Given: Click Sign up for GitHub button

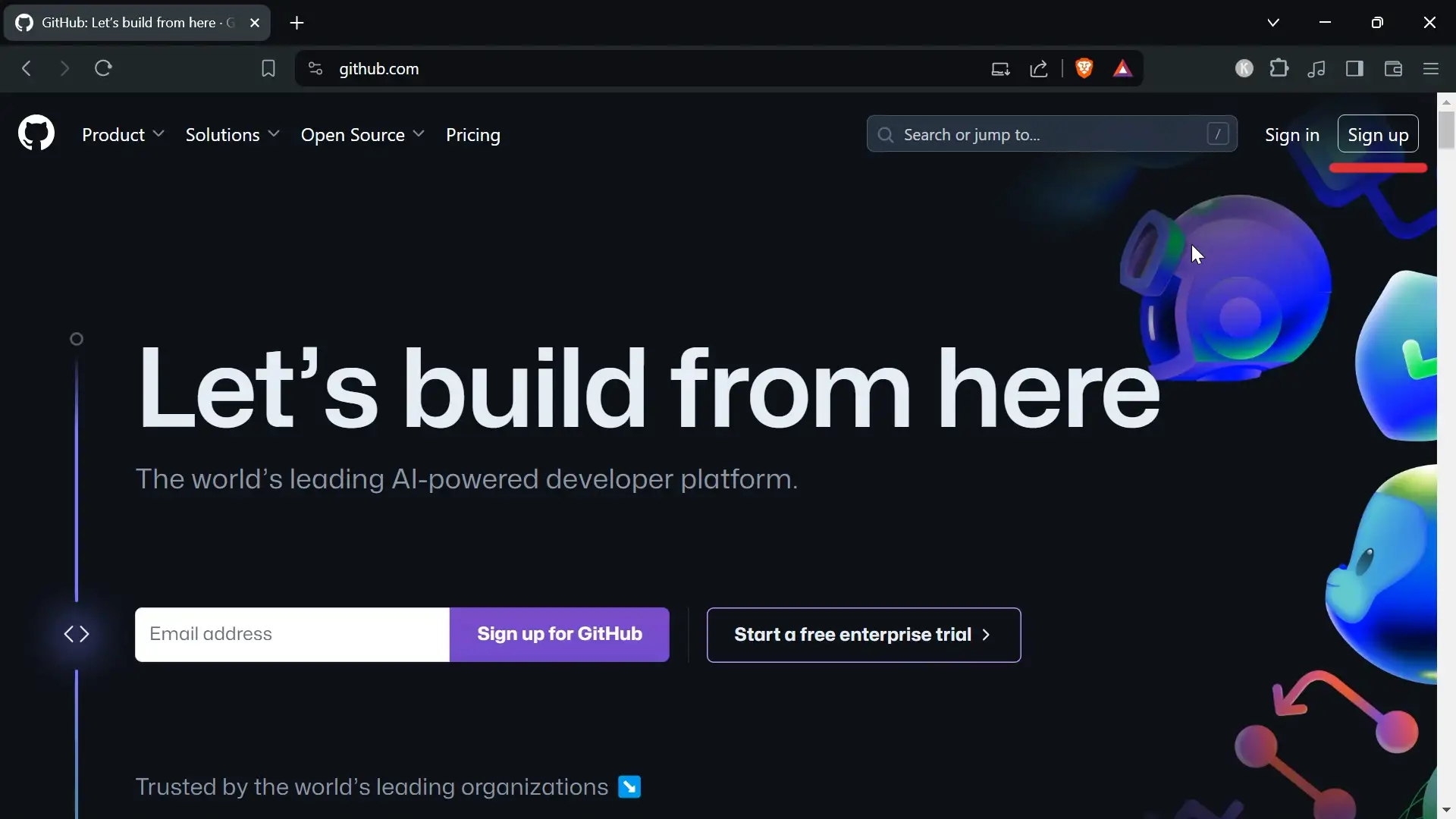Looking at the screenshot, I should pos(559,634).
